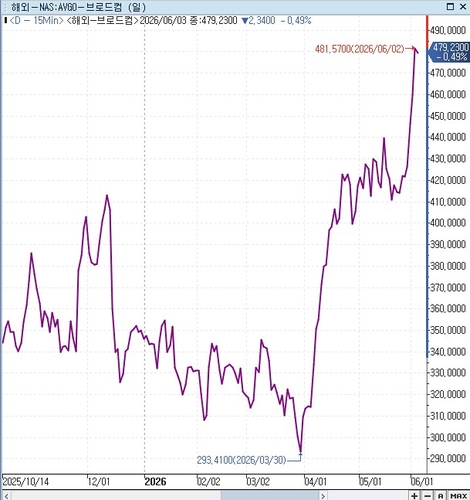The width and height of the screenshot is (470, 500).
Task: Click the panel drag handle grip
Action: coord(5,7)
